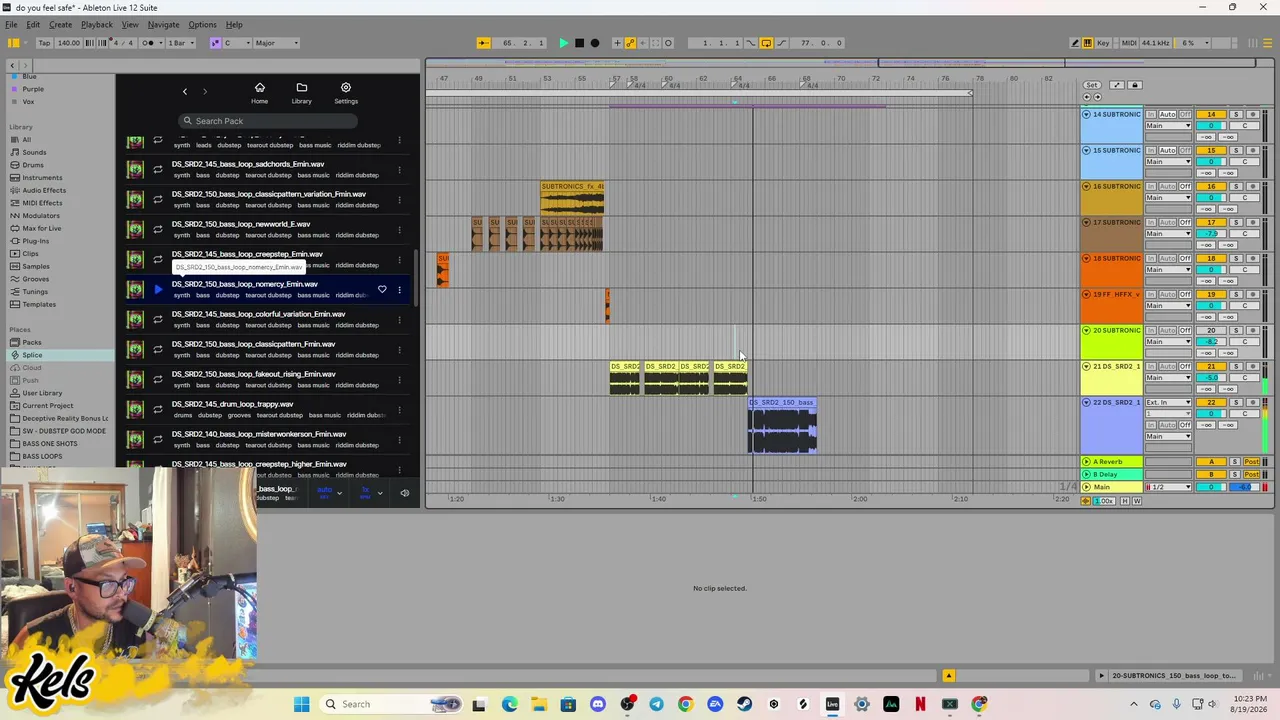This screenshot has width=1280, height=720.
Task: Activate track 20 with its activator button
Action: pyautogui.click(x=1211, y=331)
